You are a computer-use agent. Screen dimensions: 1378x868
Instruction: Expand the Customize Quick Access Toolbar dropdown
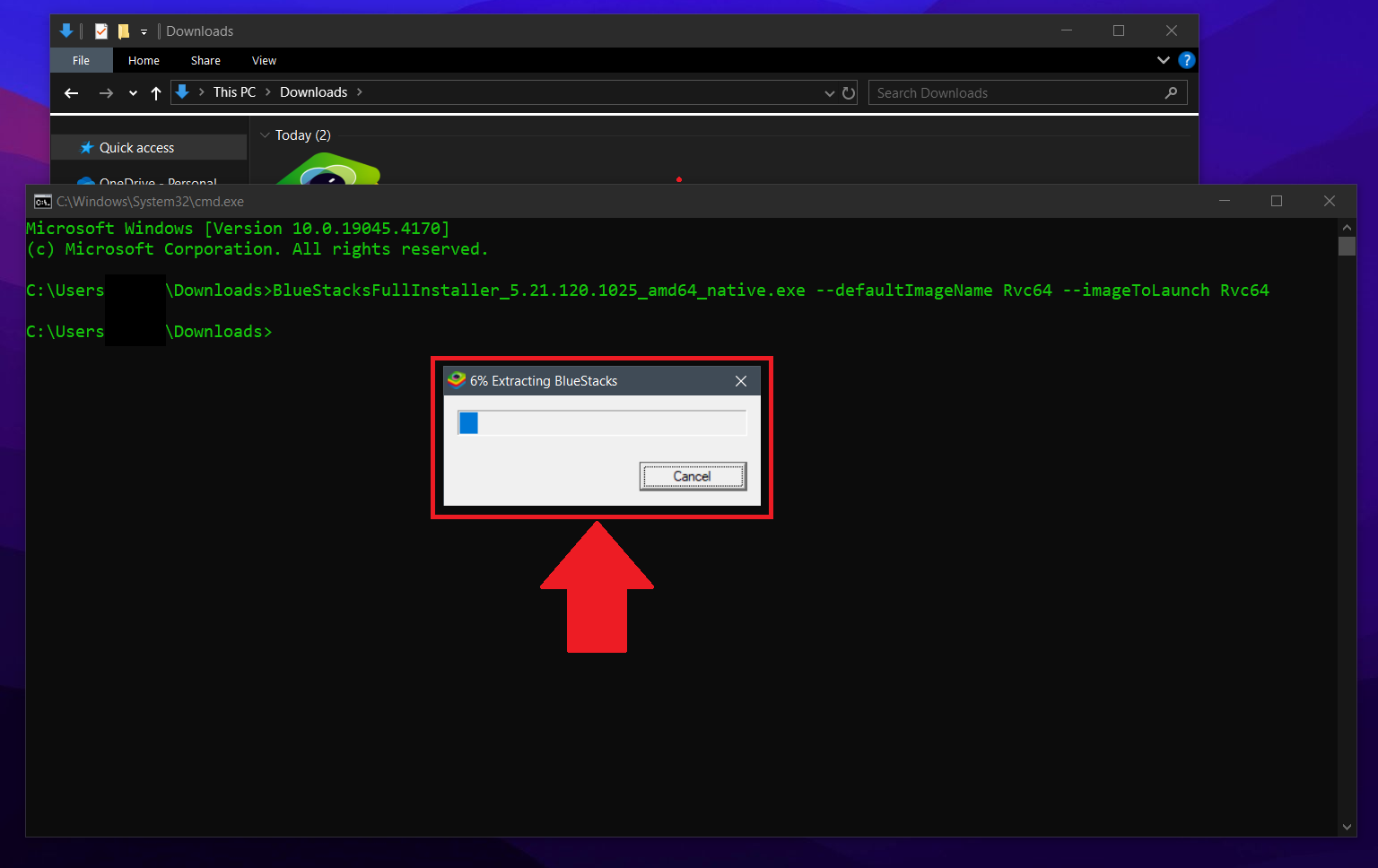144,31
